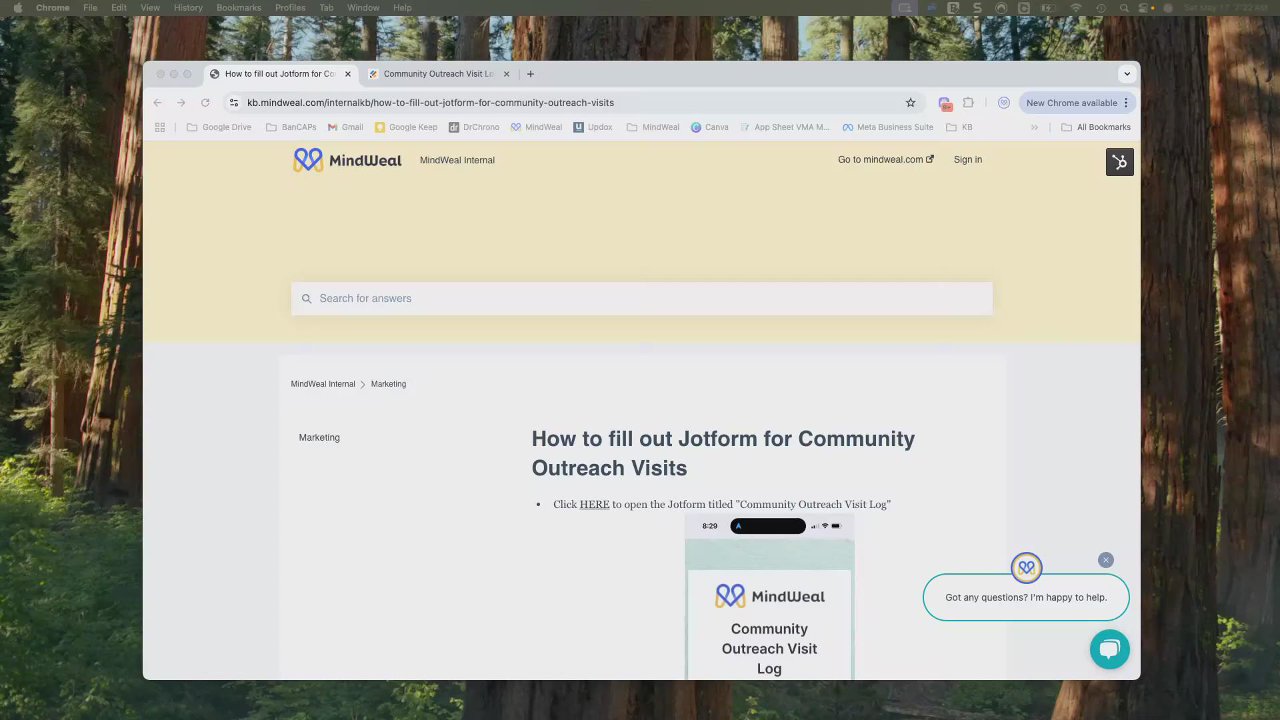The width and height of the screenshot is (1280, 720).
Task: Open the bookmarks apps grid icon
Action: [x=160, y=127]
